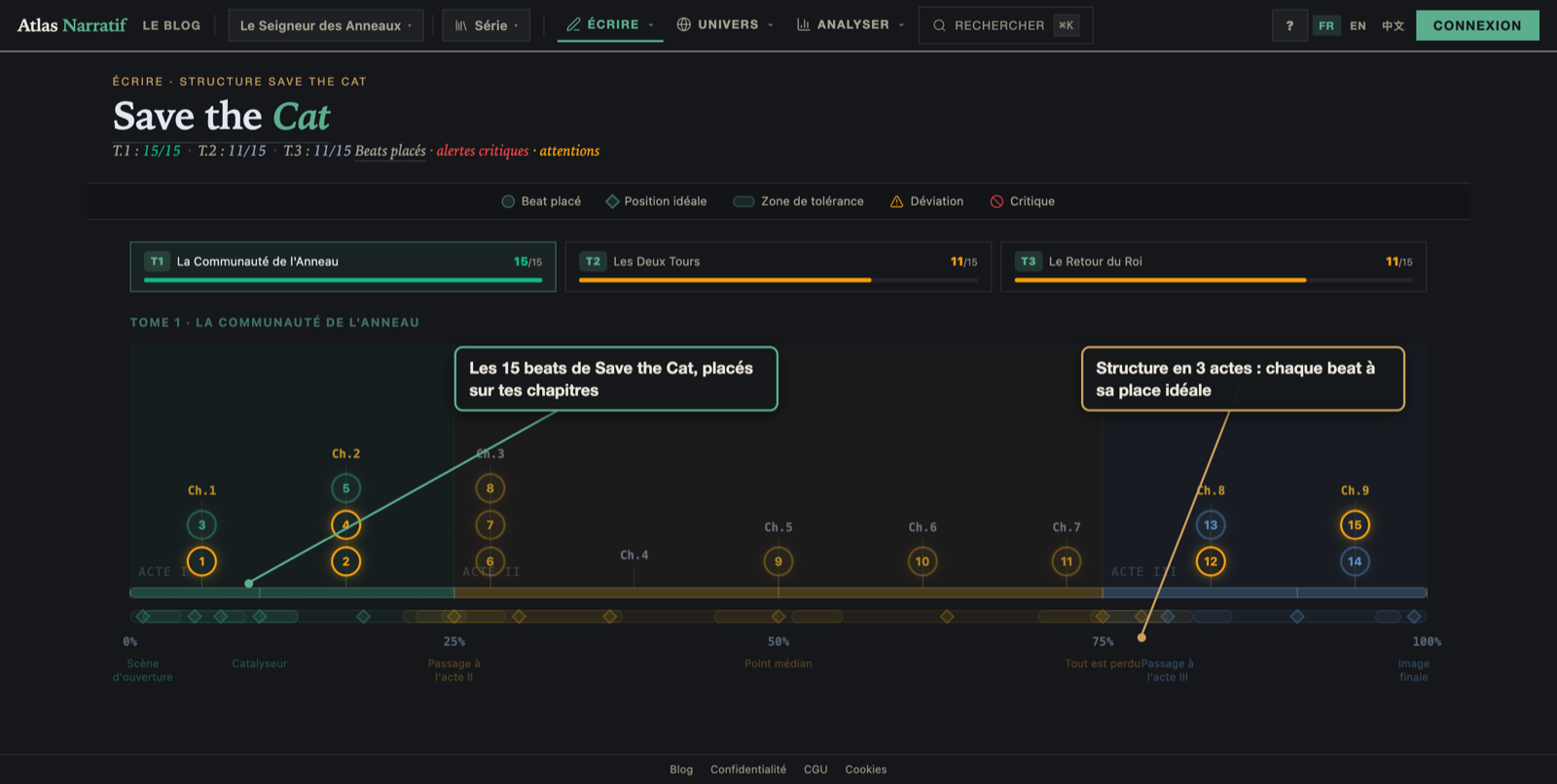This screenshot has height=784, width=1557.
Task: Select beat marker 11 in Ch.7
Action: (x=1067, y=561)
